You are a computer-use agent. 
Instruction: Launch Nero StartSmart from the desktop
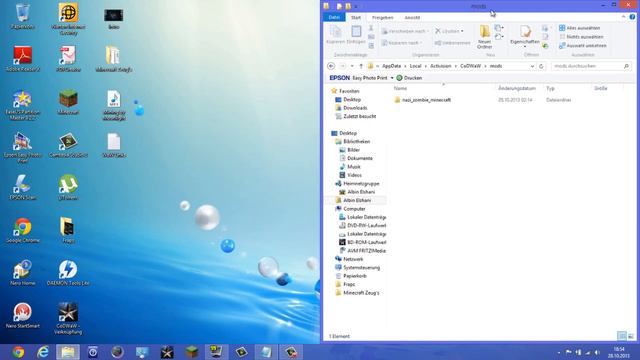click(x=22, y=316)
